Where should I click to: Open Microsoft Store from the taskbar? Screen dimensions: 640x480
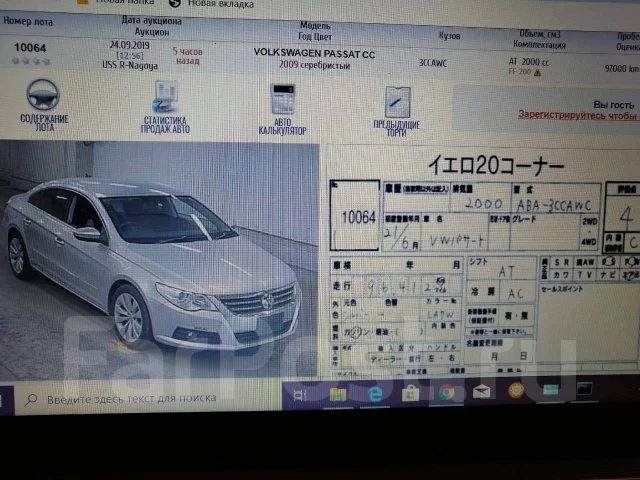click(x=410, y=393)
